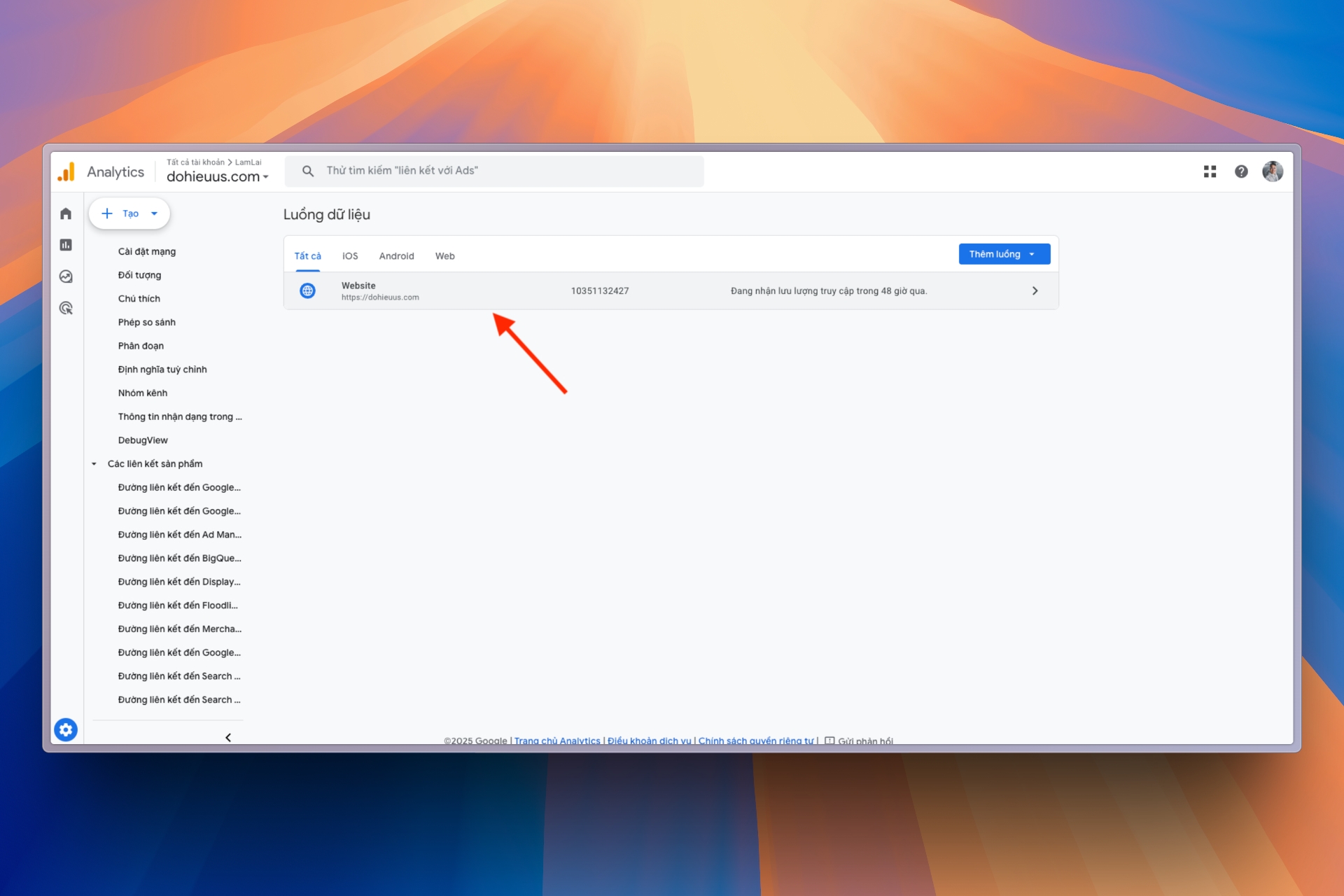Open the Tạo create dropdown
The image size is (1344, 896).
[x=129, y=213]
